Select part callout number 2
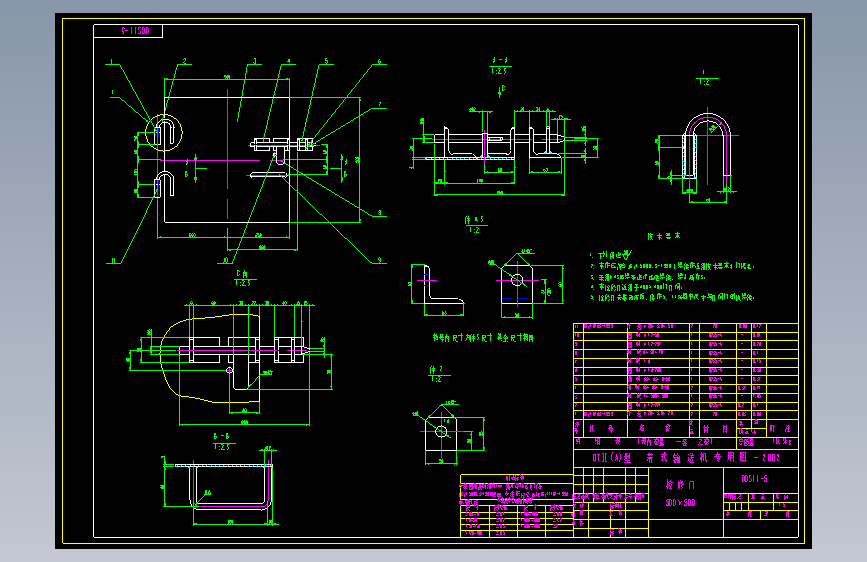Viewport: 867px width, 562px height. click(185, 61)
